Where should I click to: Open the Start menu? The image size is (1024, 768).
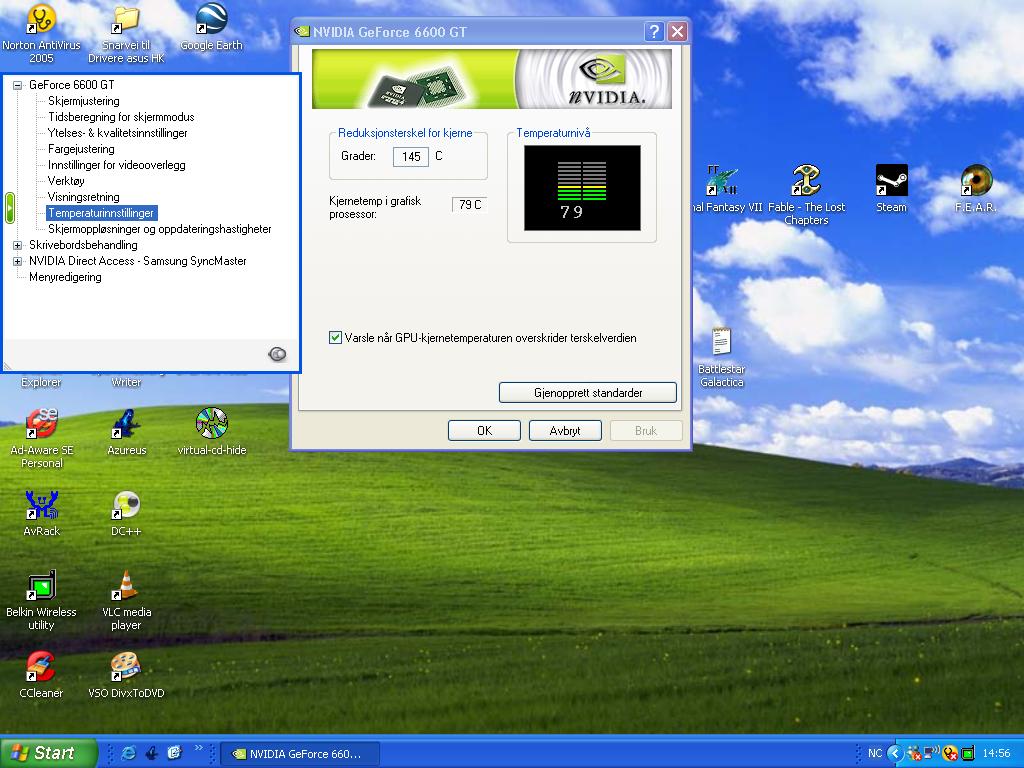click(48, 753)
